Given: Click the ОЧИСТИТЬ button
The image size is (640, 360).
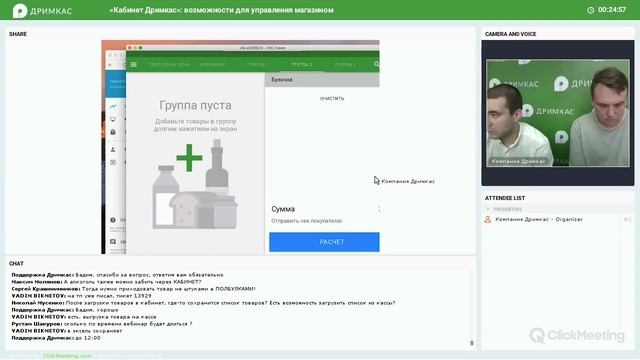Looking at the screenshot, I should pos(332,98).
